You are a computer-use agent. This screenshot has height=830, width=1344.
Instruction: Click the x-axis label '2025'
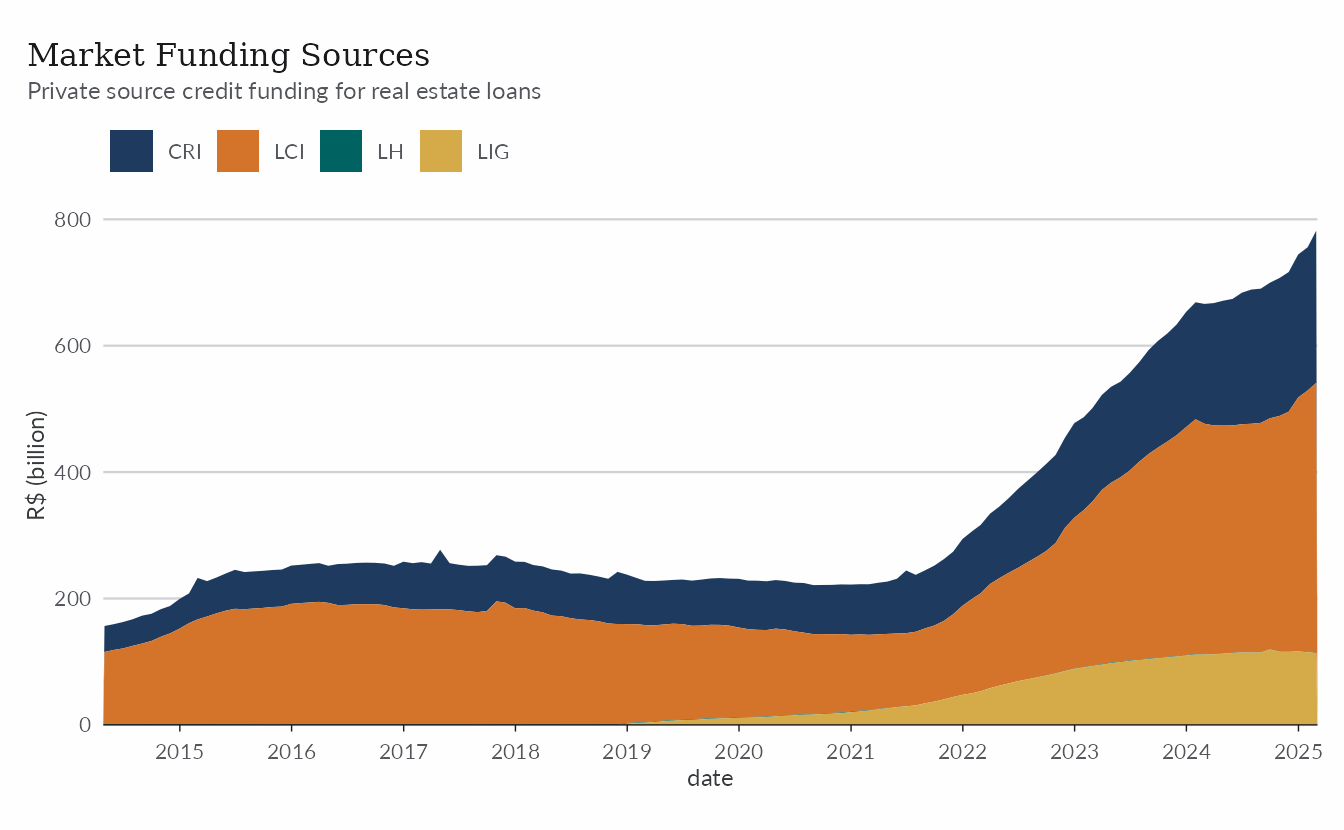(x=1299, y=751)
